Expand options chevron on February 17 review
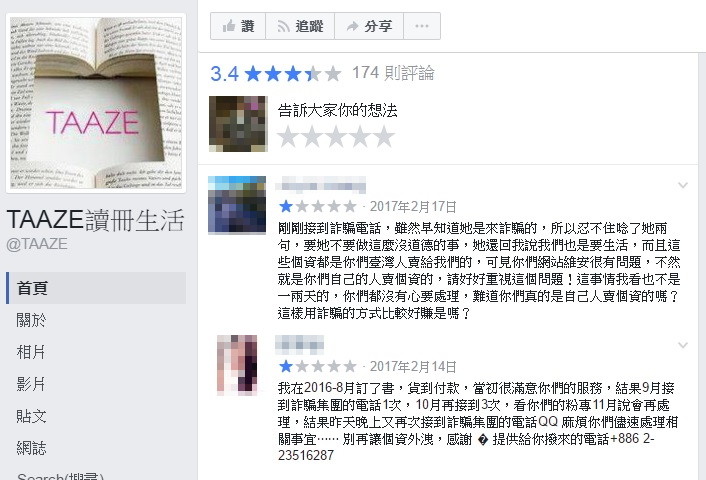This screenshot has height=480, width=706. click(x=683, y=185)
